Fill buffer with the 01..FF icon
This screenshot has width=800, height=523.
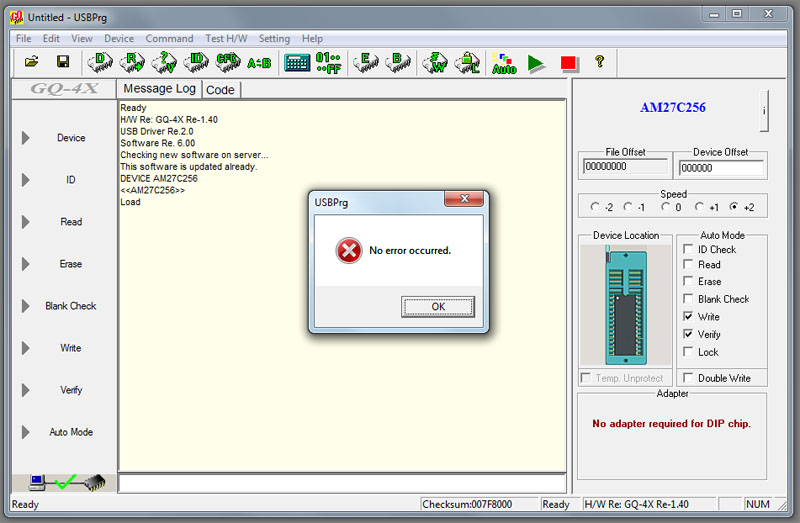(329, 63)
